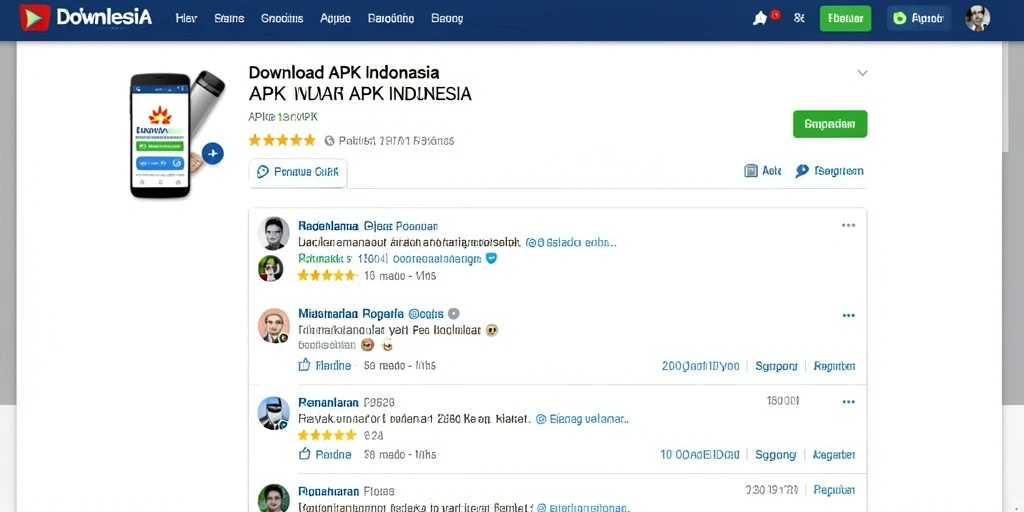Open options for Renanlaran review

tap(848, 402)
